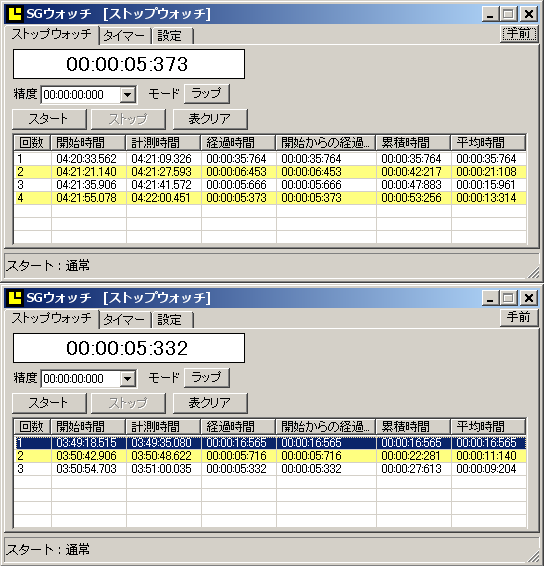The width and height of the screenshot is (544, 566).
Task: Click 平均時間 column header in lower window
Action: pos(488,426)
